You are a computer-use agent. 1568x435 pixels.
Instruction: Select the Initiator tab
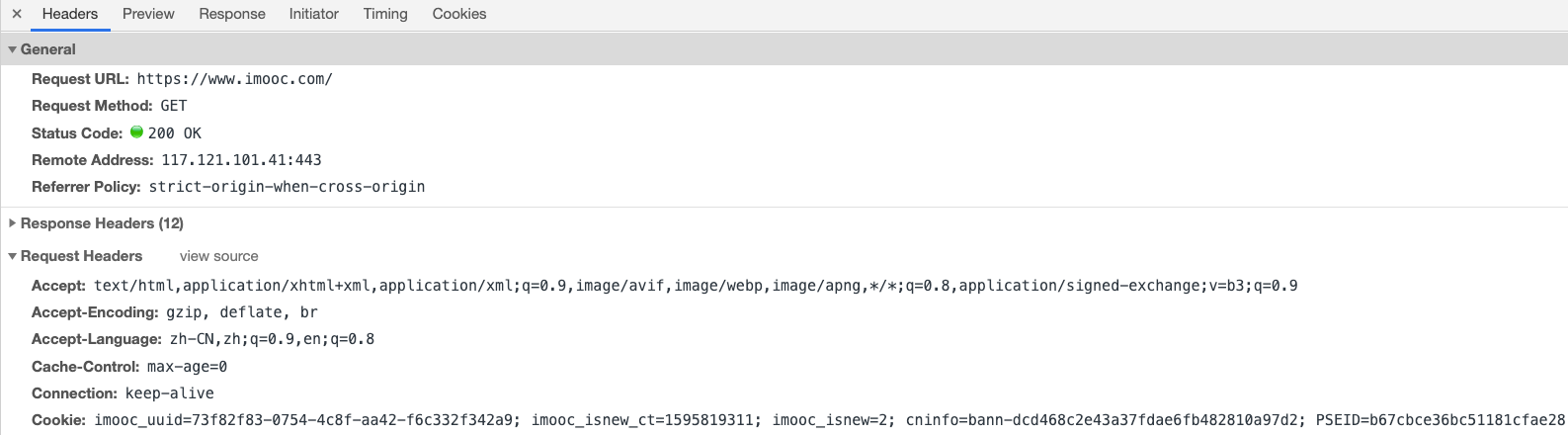(314, 14)
